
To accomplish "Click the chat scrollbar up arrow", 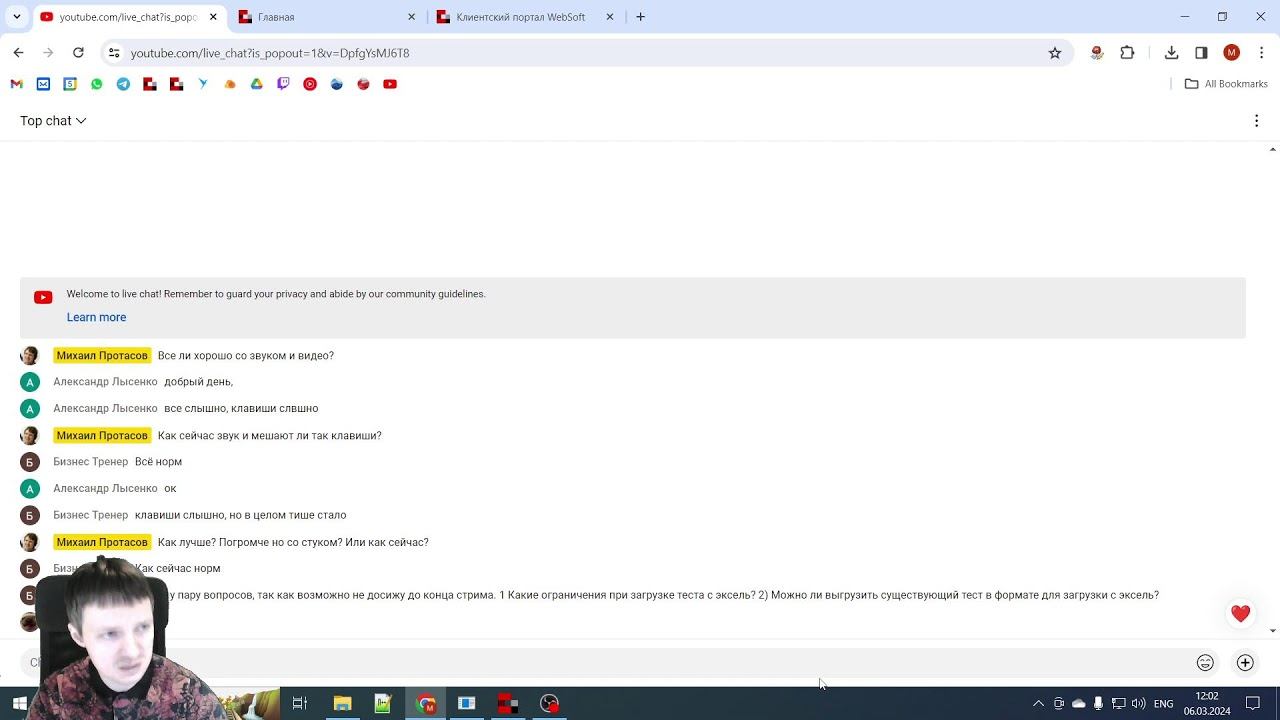I will coord(1272,149).
